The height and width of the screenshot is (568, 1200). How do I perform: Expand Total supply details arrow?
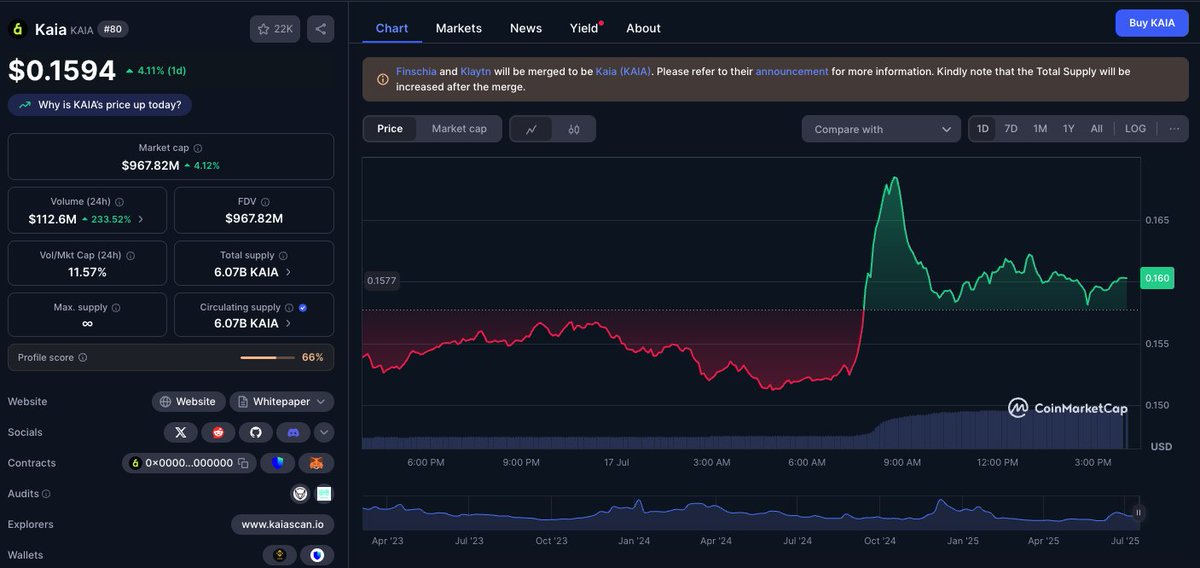[289, 272]
